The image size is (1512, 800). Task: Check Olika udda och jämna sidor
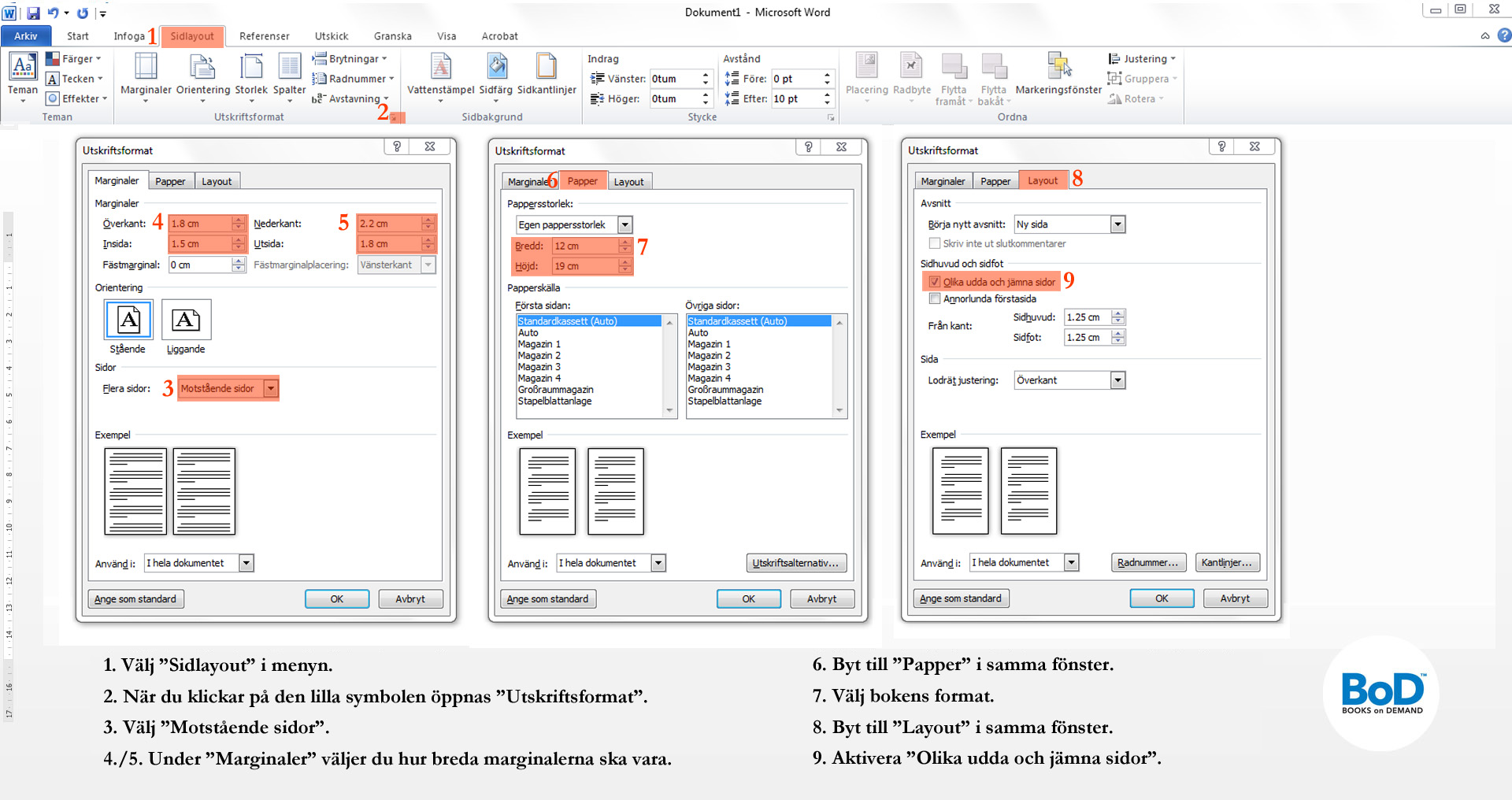click(935, 282)
